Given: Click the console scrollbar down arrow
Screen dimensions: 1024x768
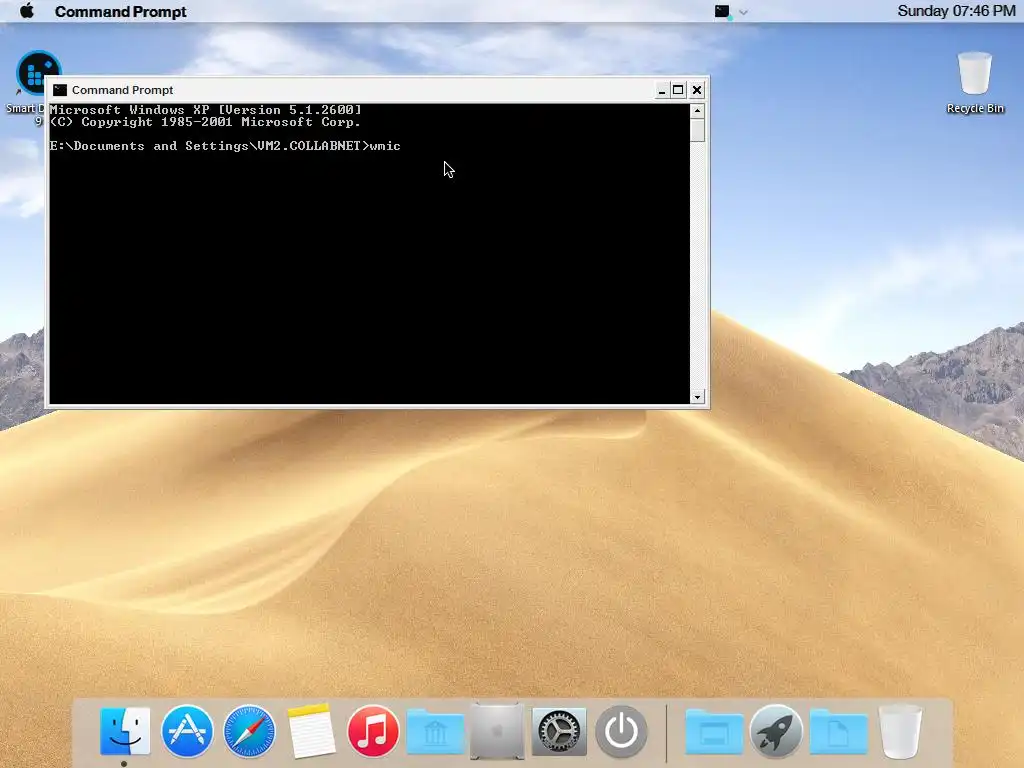Looking at the screenshot, I should coord(697,397).
